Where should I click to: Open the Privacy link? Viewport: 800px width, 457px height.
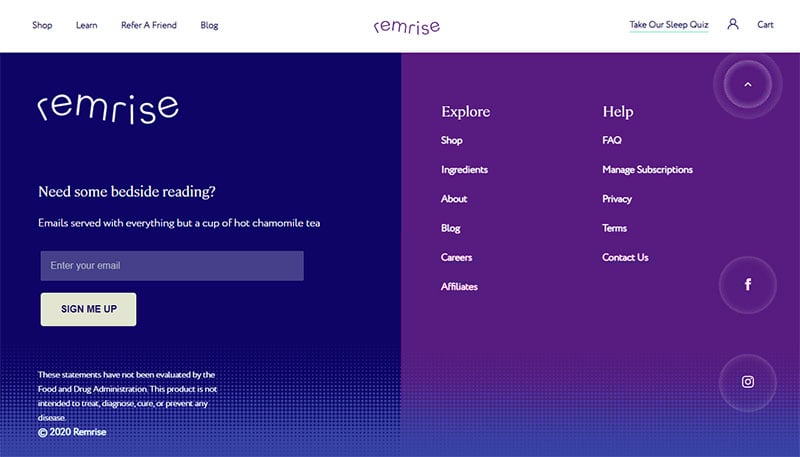[617, 199]
